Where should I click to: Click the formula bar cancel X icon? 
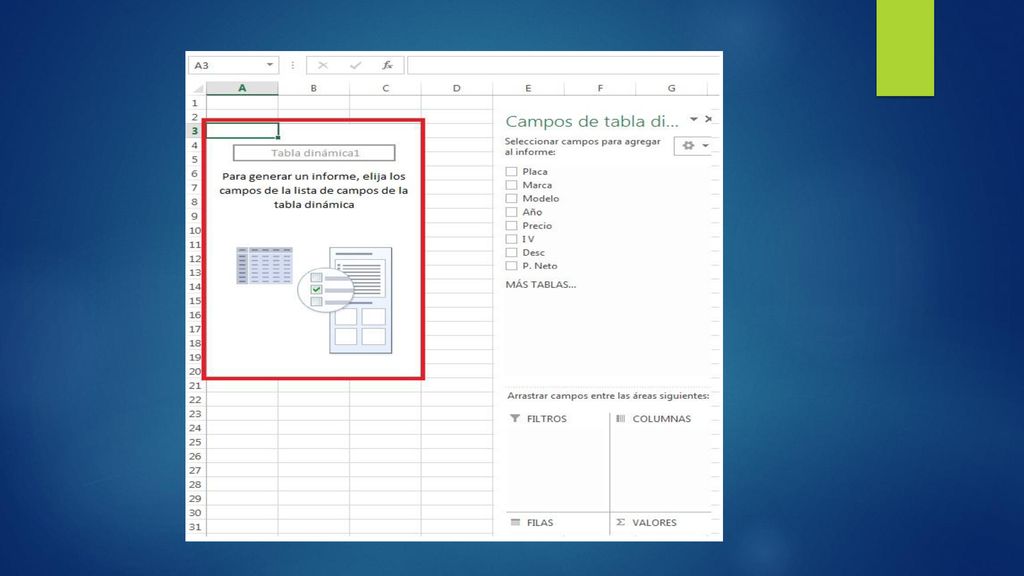click(x=323, y=65)
